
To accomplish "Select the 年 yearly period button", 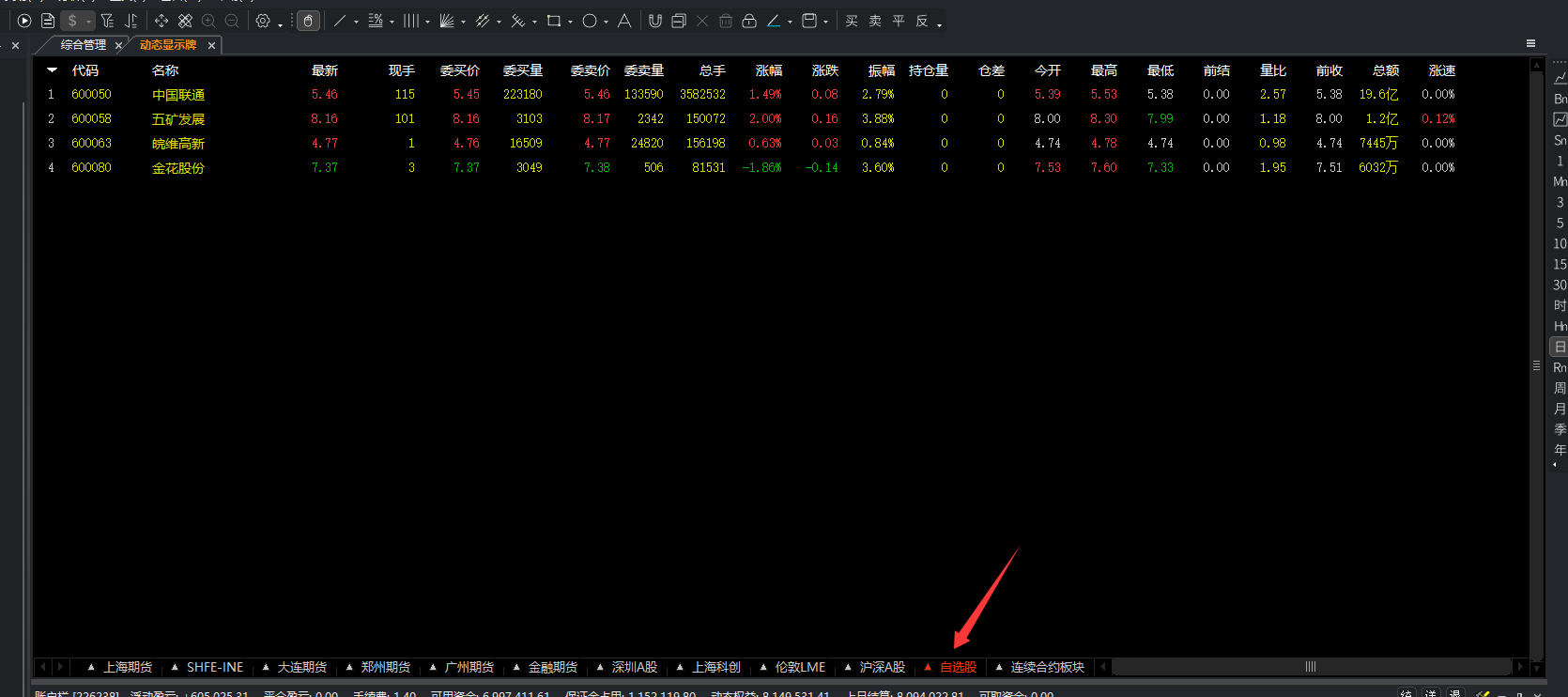I will coord(1560,450).
